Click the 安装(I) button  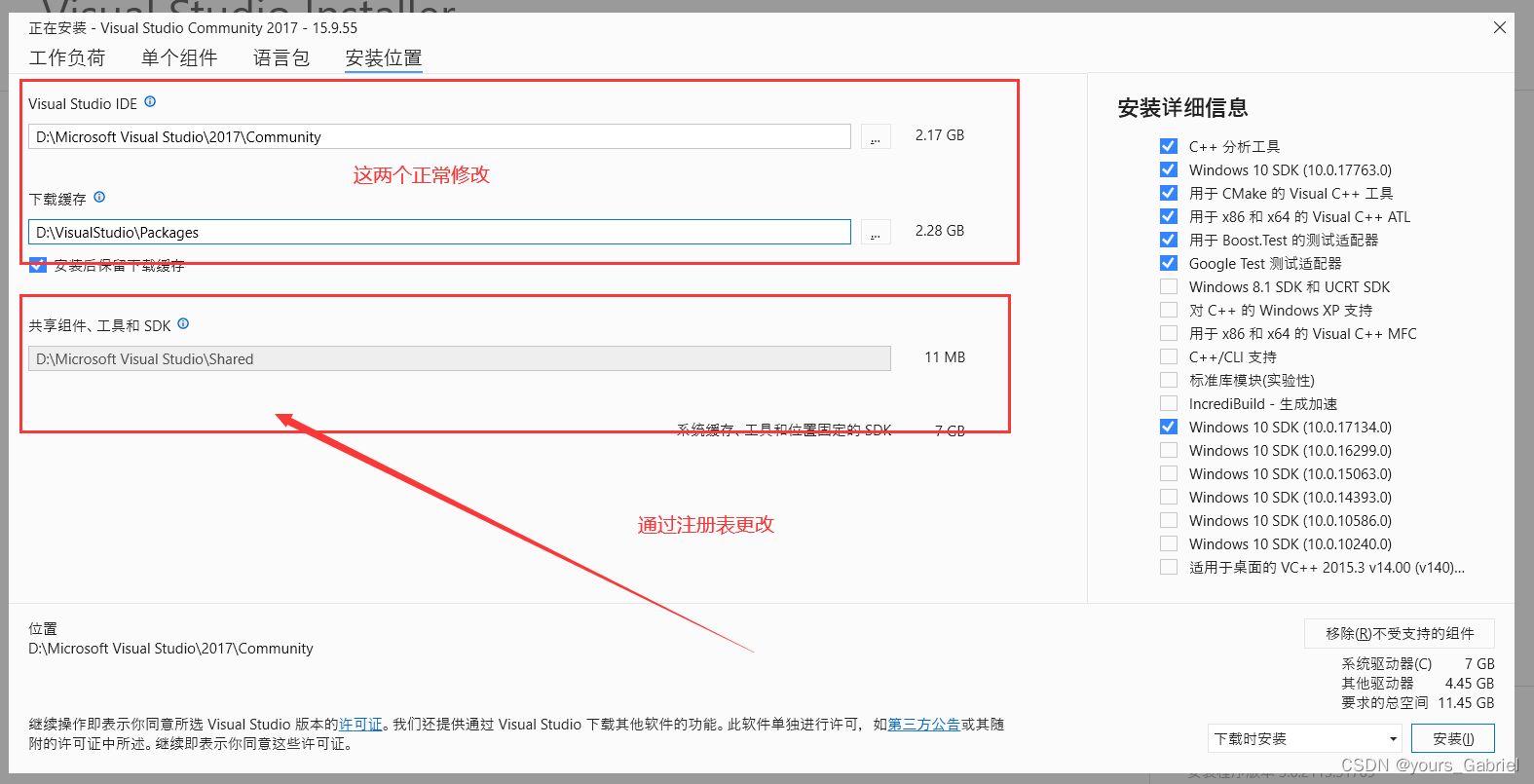click(x=1452, y=738)
